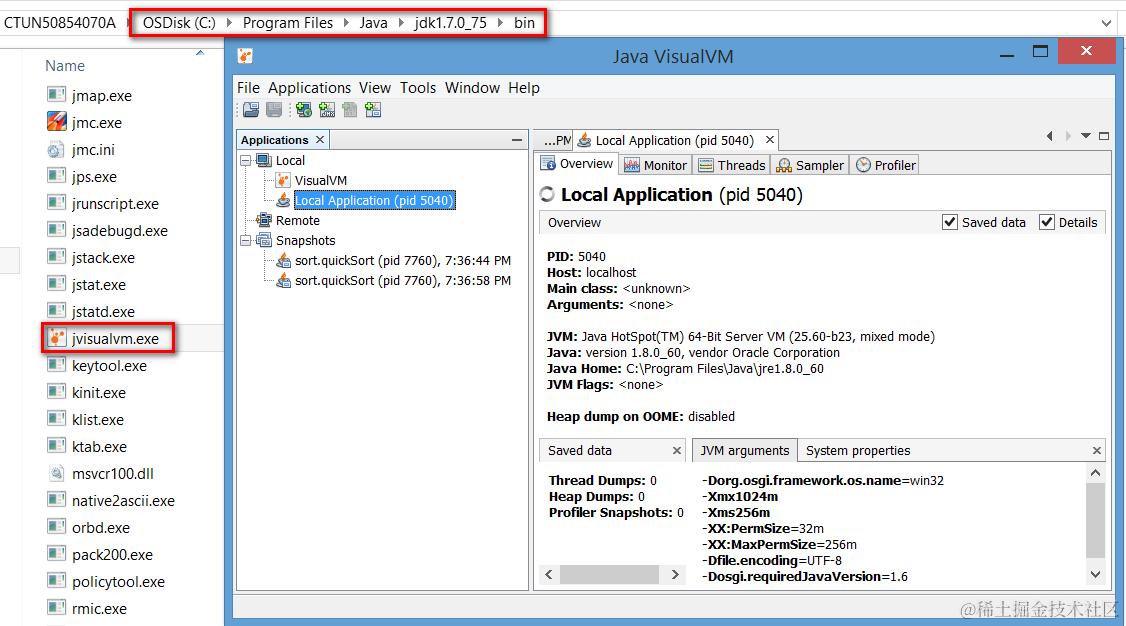Click the jvisualvm.exe file icon in Explorer
The width and height of the screenshot is (1126, 626).
(x=57, y=338)
